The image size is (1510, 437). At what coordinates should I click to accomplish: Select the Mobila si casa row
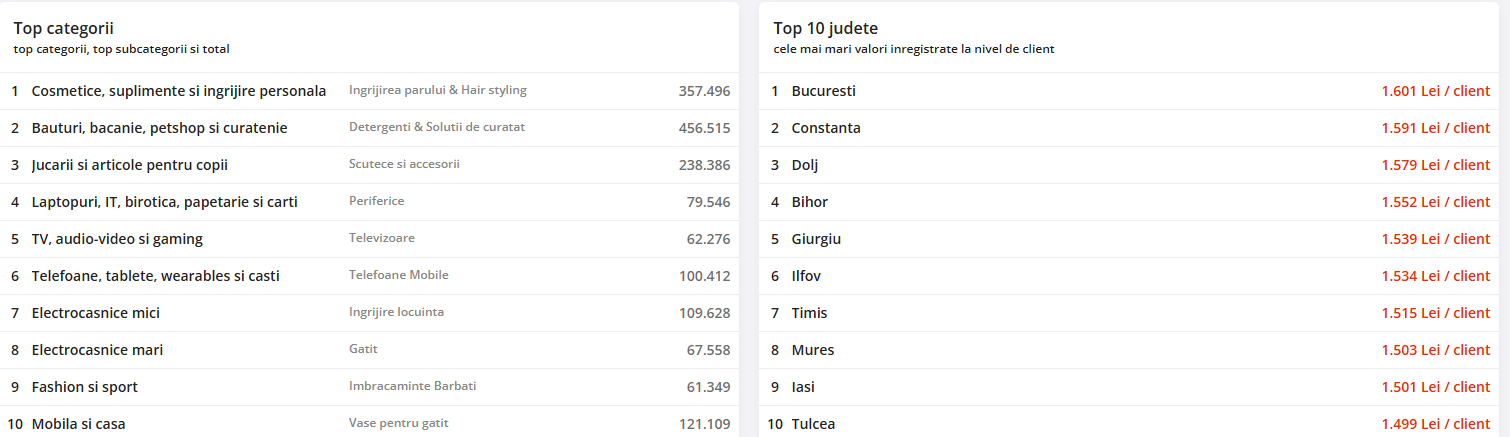click(370, 424)
